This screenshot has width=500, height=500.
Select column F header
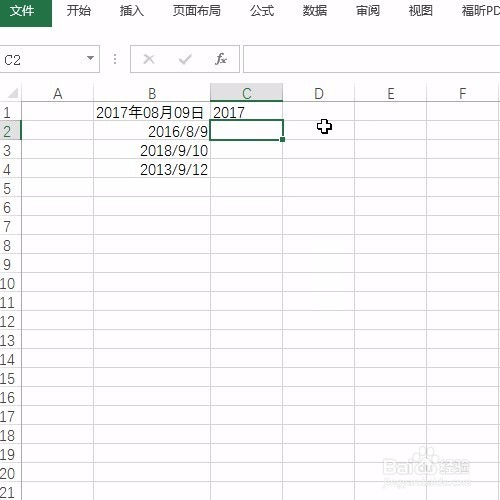(x=463, y=93)
